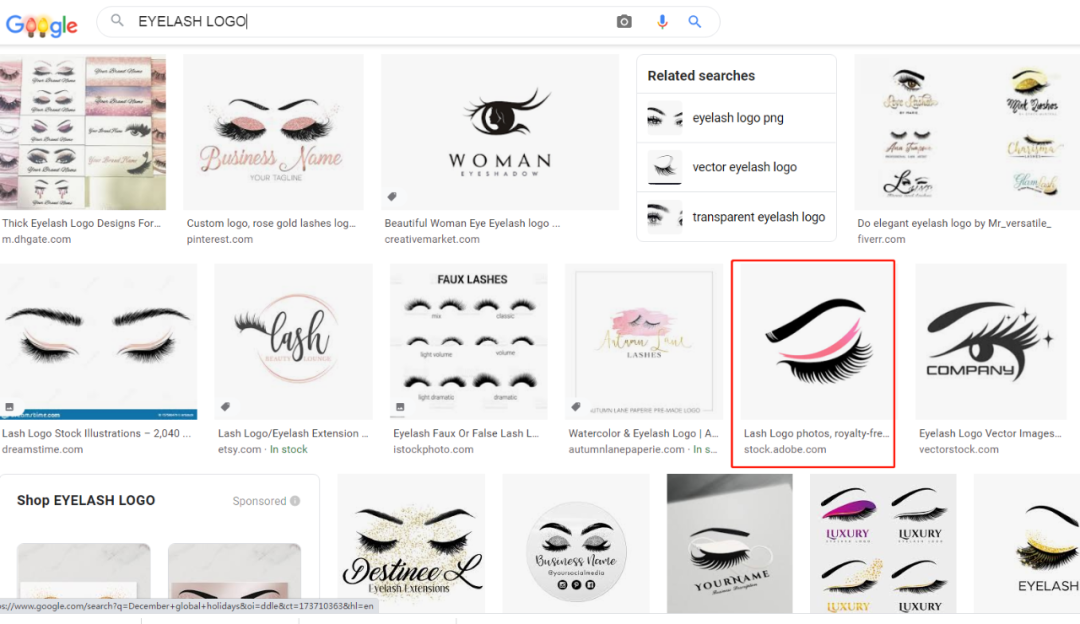Open Thick Eyelash Logo Designs thumbnail
Image resolution: width=1080 pixels, height=624 pixels.
coord(83,132)
